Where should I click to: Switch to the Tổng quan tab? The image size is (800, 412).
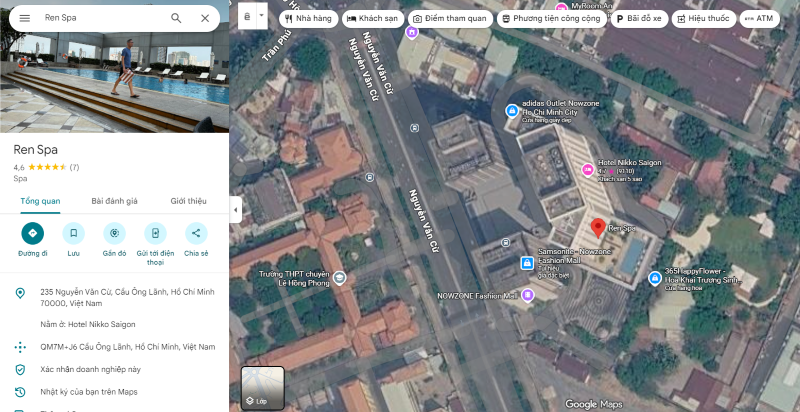coord(40,201)
